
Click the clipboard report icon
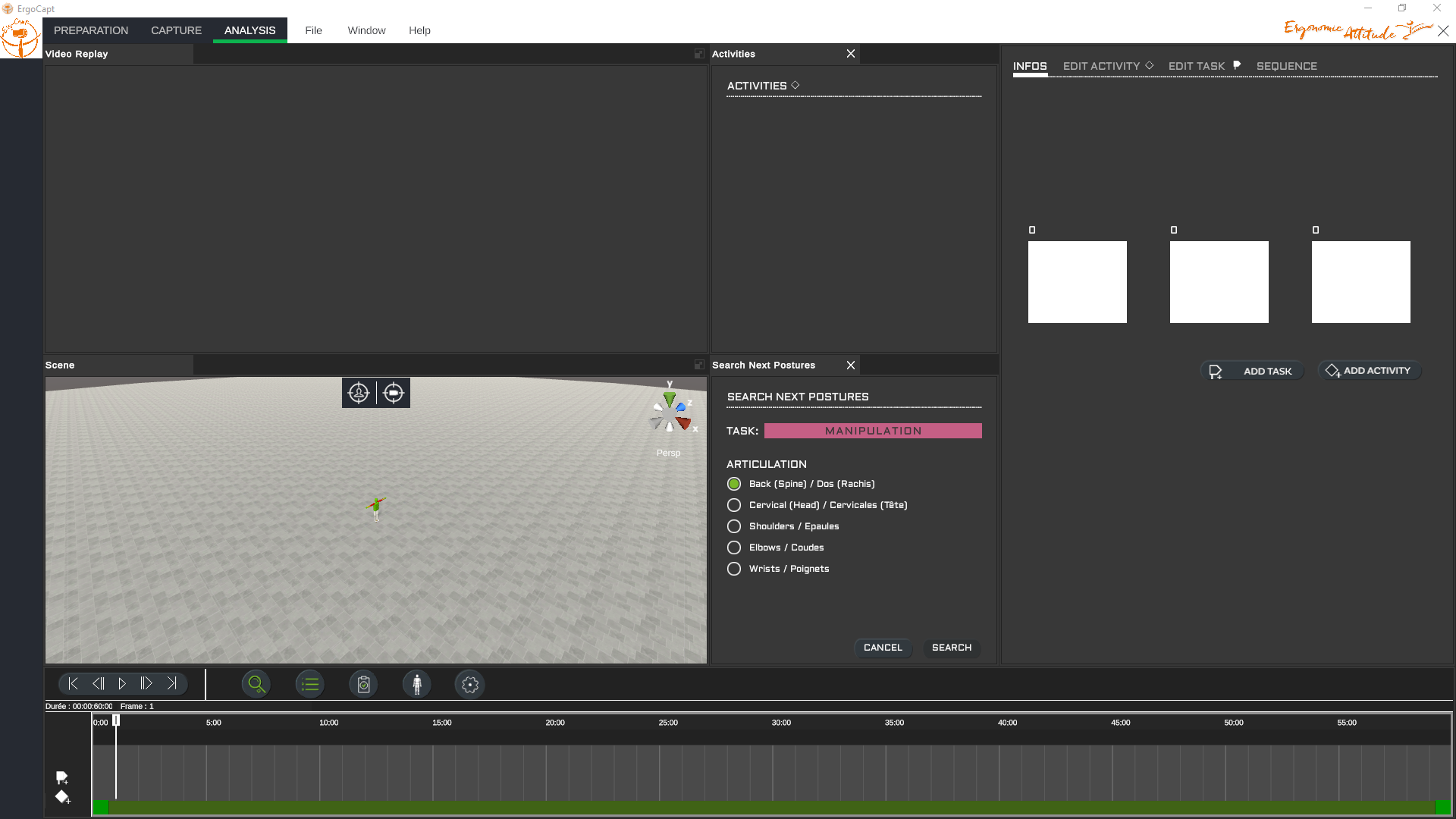364,685
